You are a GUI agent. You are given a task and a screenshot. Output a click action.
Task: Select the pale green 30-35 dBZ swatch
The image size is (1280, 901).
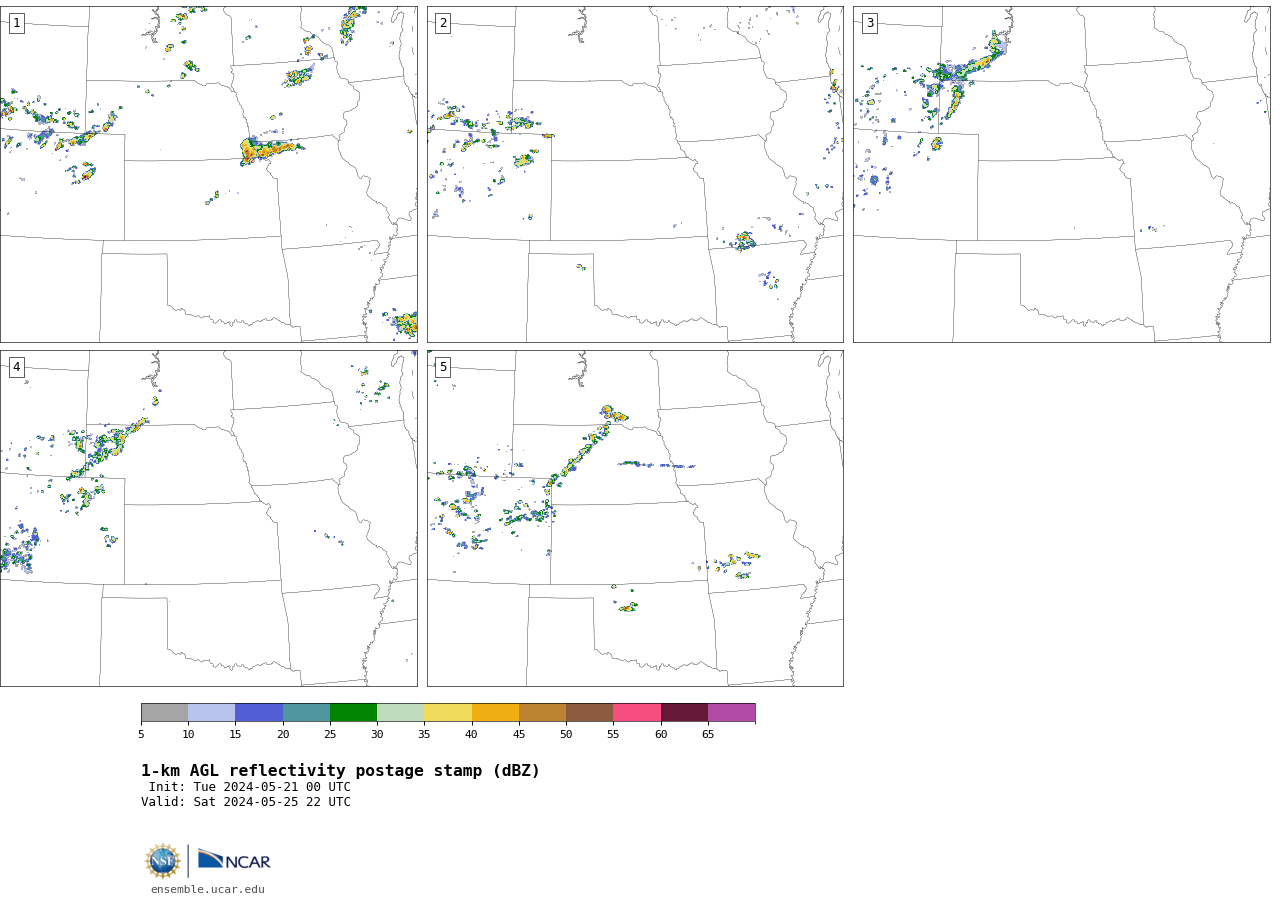400,713
